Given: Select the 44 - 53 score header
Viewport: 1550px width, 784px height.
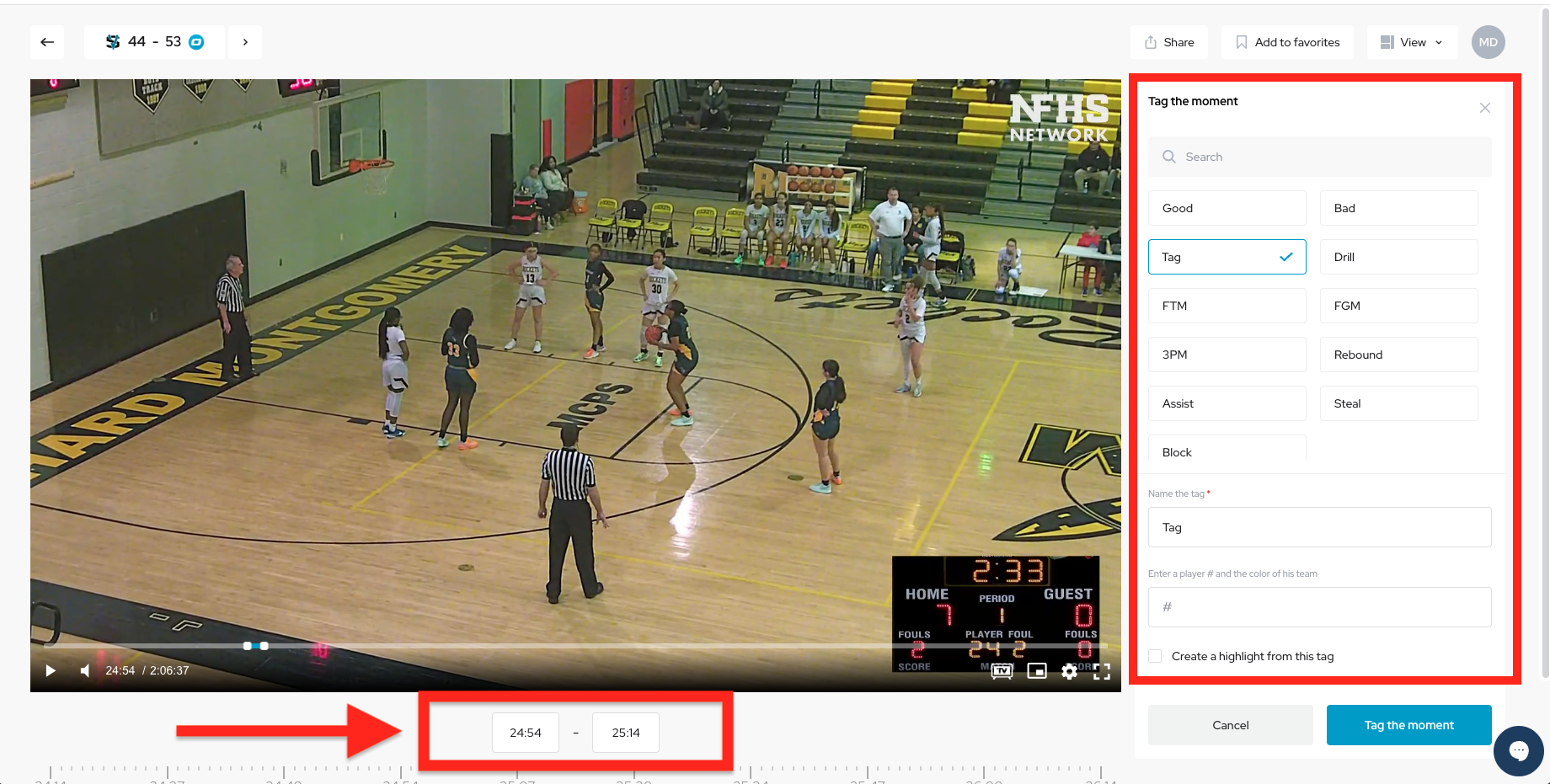Looking at the screenshot, I should pyautogui.click(x=154, y=42).
